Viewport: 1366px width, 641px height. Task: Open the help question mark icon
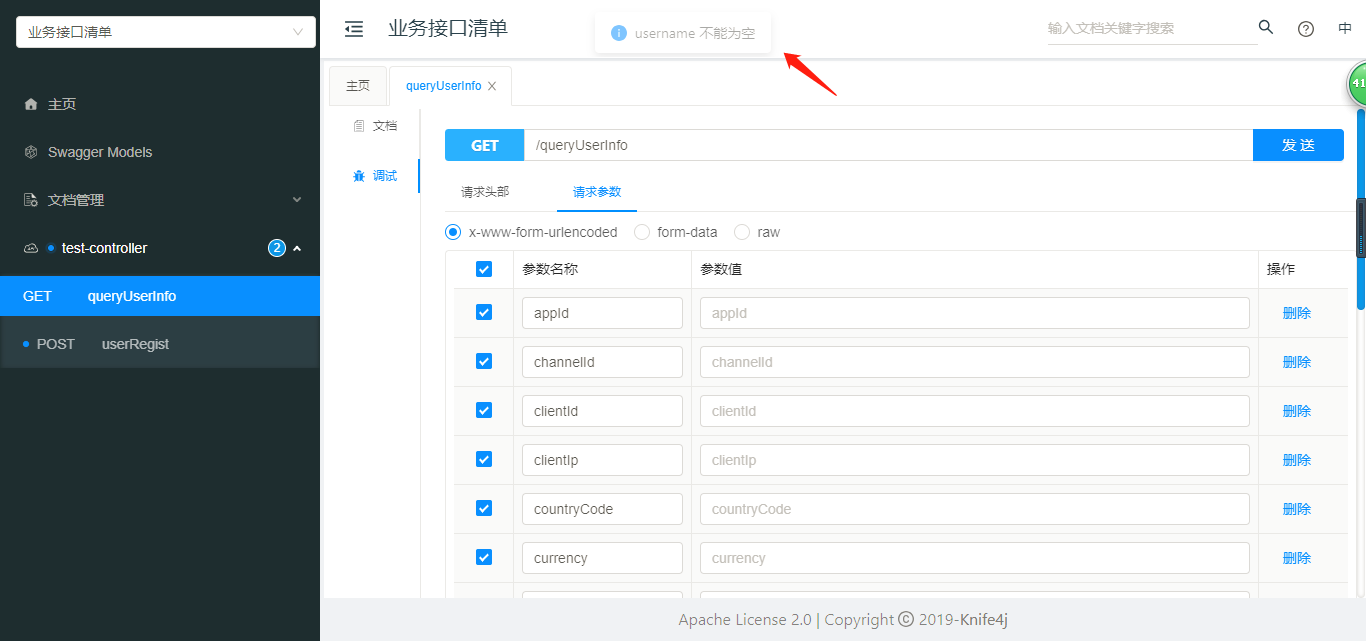click(1306, 29)
